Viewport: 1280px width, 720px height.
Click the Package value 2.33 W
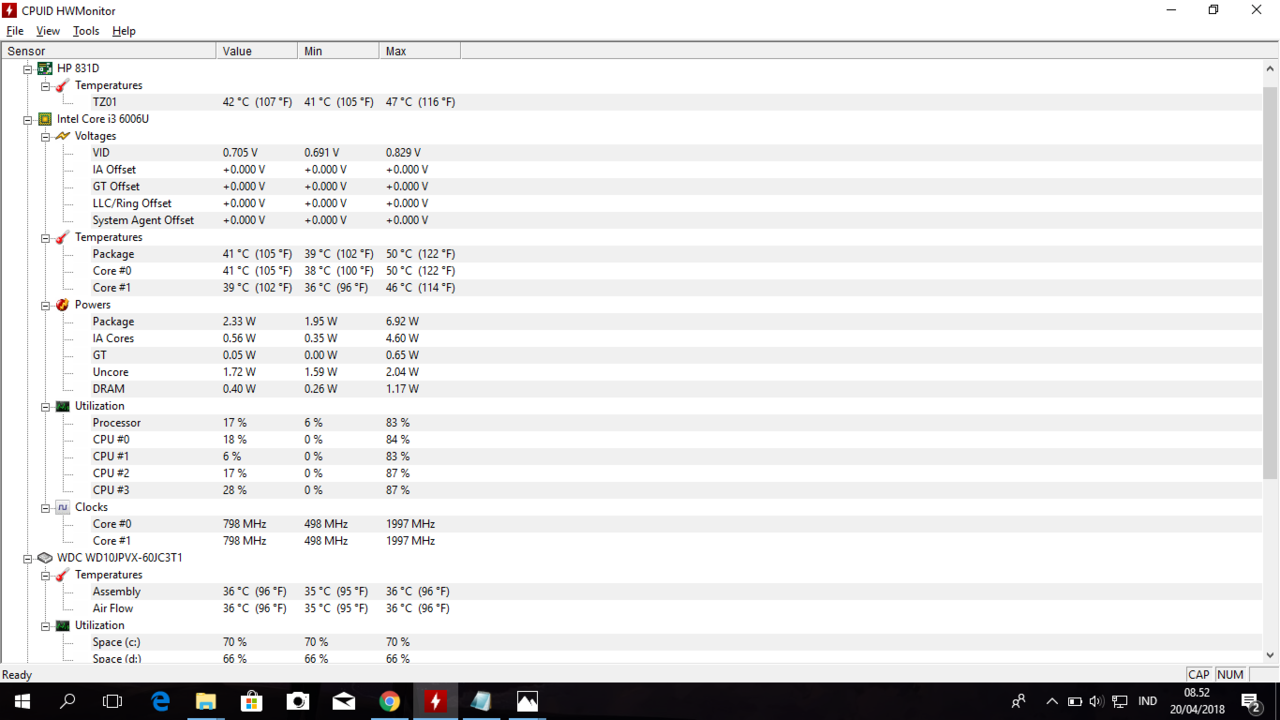coord(239,322)
